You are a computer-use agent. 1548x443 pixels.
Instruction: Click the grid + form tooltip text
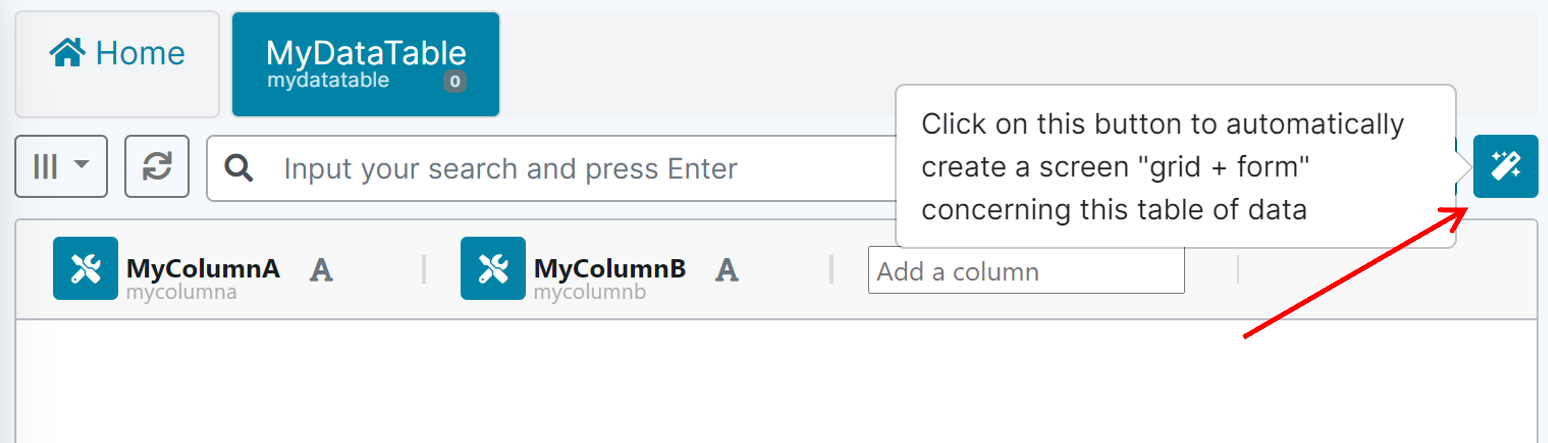click(1164, 167)
